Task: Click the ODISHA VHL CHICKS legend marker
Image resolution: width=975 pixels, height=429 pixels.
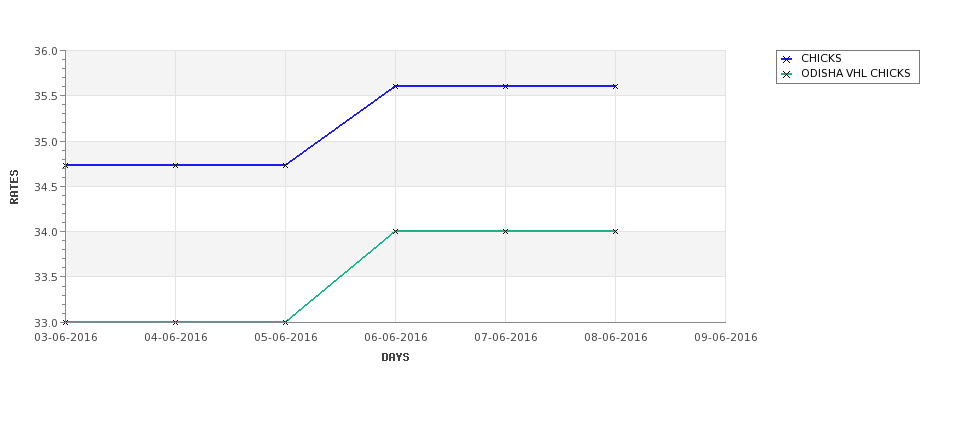Action: coord(787,74)
